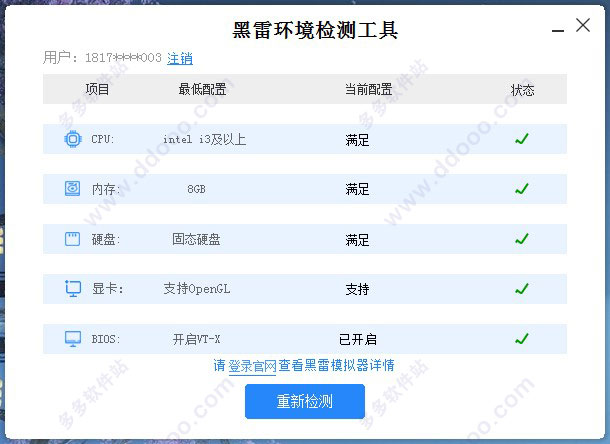Click 满足 in the 内存 row
The image size is (610, 444).
point(357,190)
